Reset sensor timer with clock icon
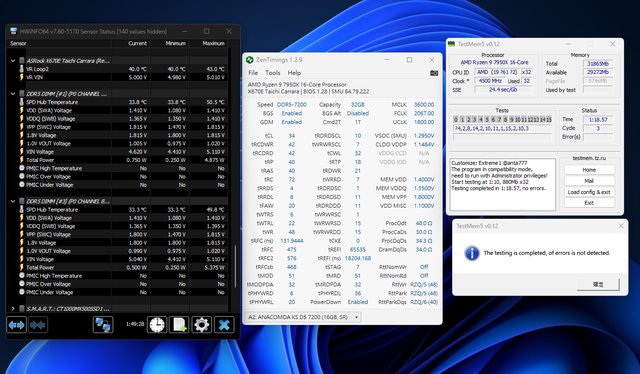This screenshot has width=640, height=374. 157,325
